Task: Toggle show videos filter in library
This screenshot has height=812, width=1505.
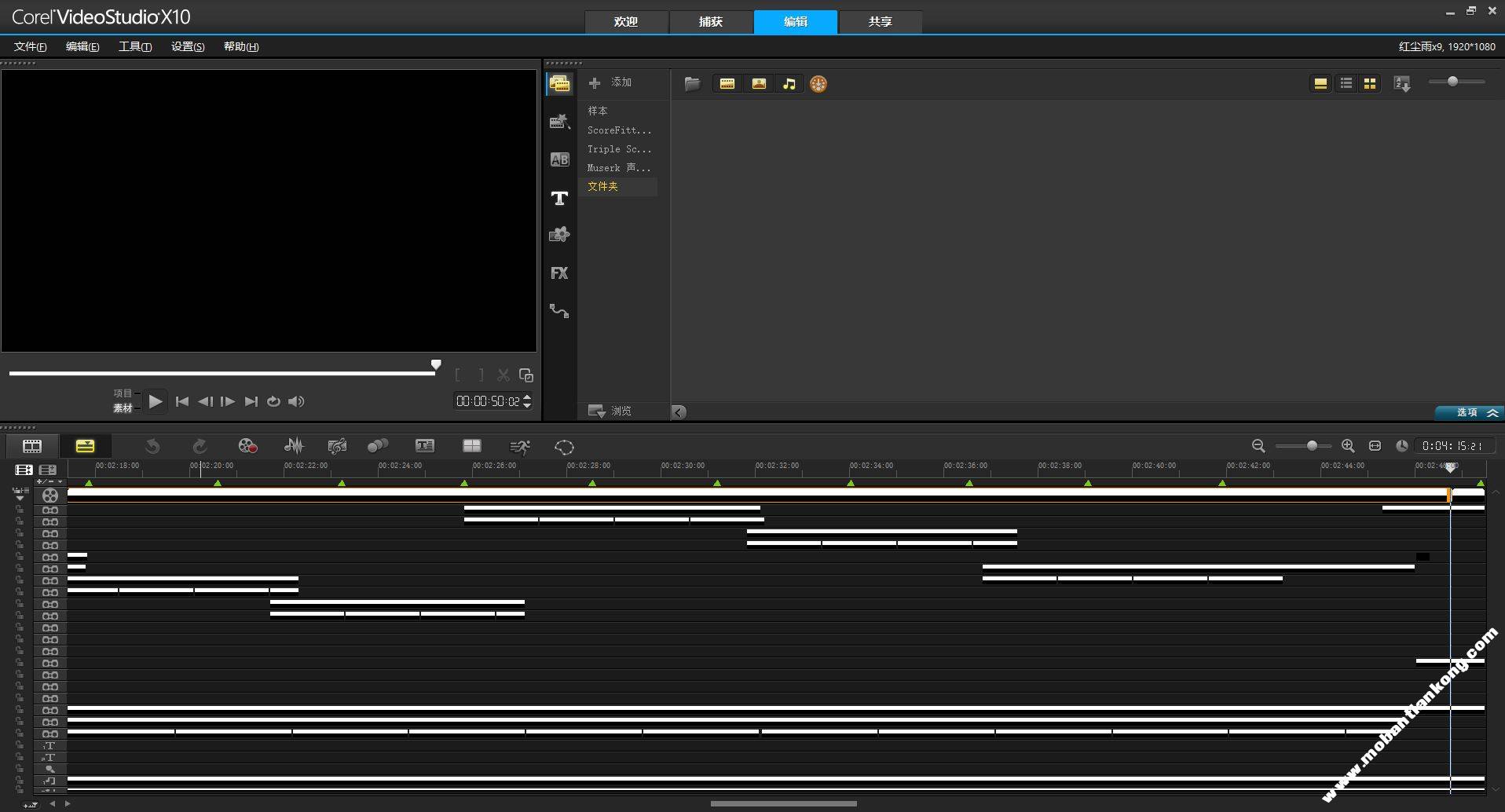Action: pos(727,83)
